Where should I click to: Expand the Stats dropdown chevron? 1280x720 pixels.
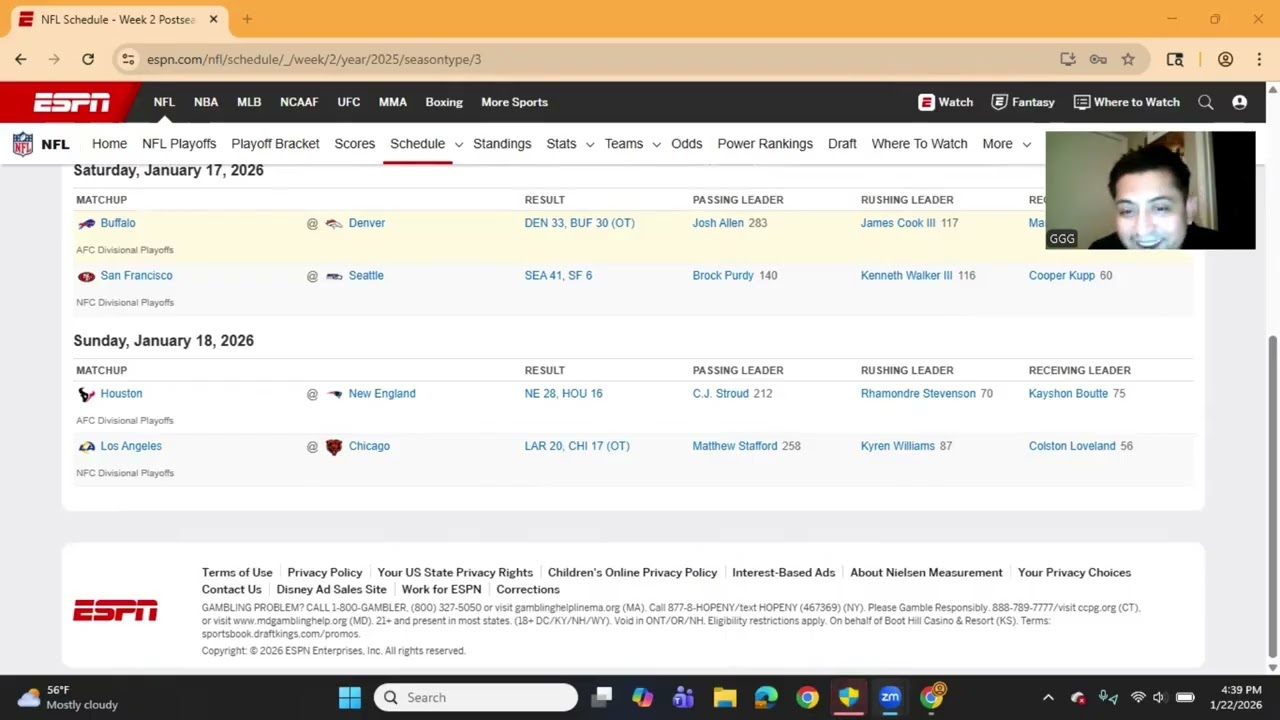pos(590,144)
